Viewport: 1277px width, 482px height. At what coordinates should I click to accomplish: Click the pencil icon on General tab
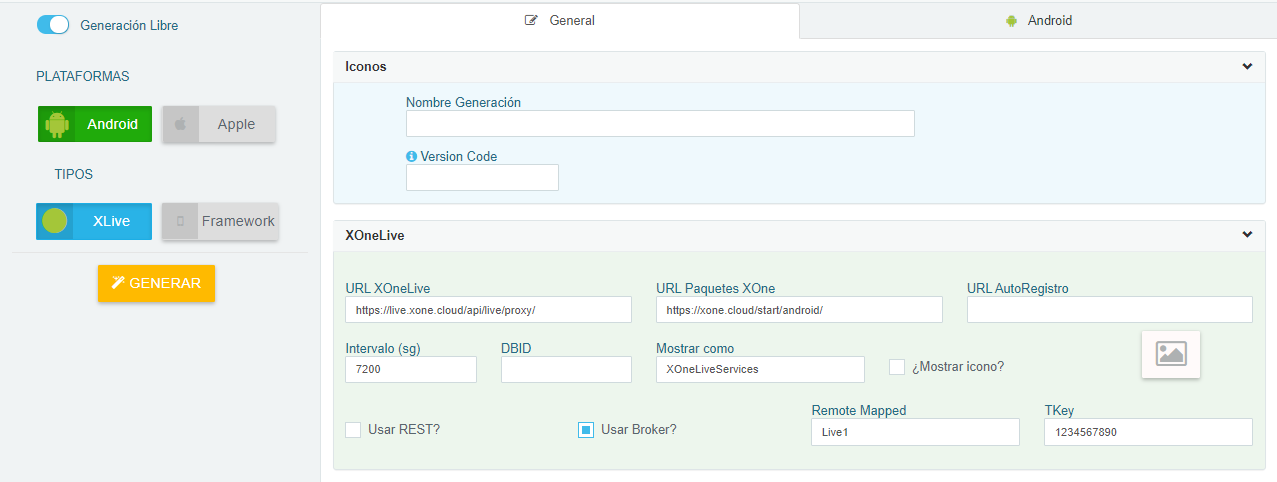[x=531, y=20]
